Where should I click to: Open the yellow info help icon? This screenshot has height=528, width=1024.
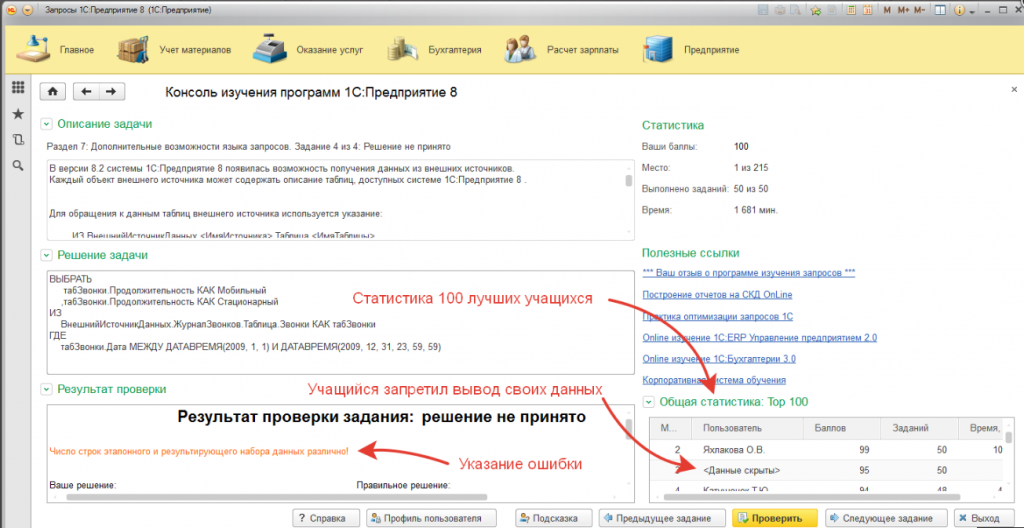[x=959, y=10]
